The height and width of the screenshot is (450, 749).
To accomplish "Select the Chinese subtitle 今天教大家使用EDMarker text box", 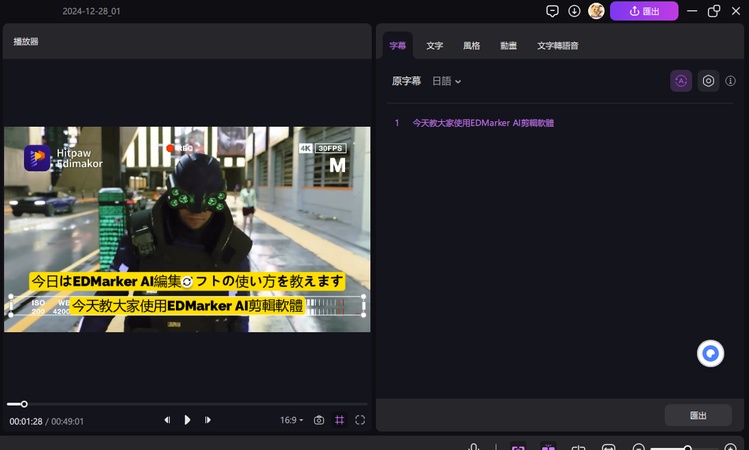I will [187, 306].
